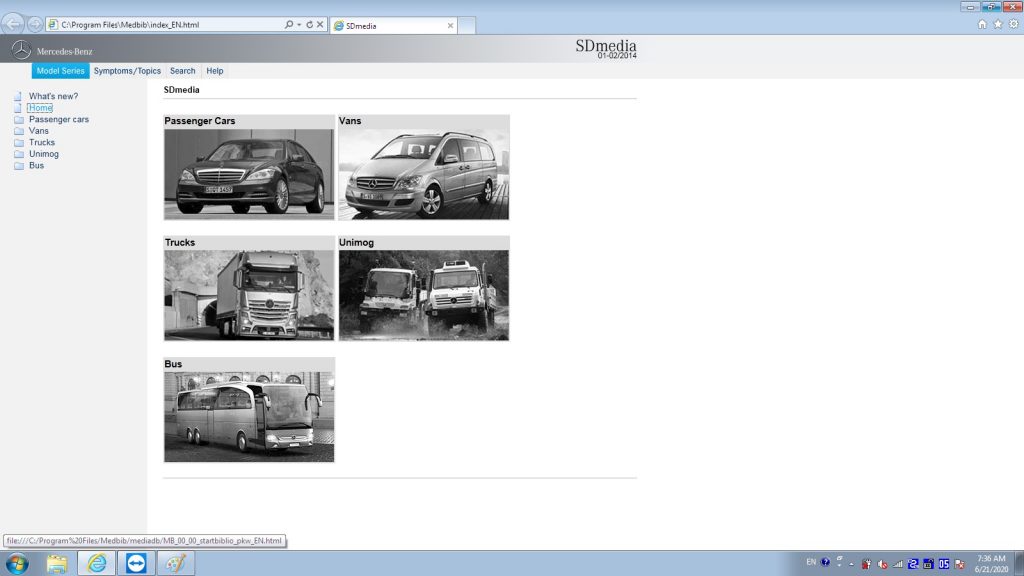Switch to Symptoms/Topics tab
Screen dimensions: 1024x576
[x=127, y=71]
